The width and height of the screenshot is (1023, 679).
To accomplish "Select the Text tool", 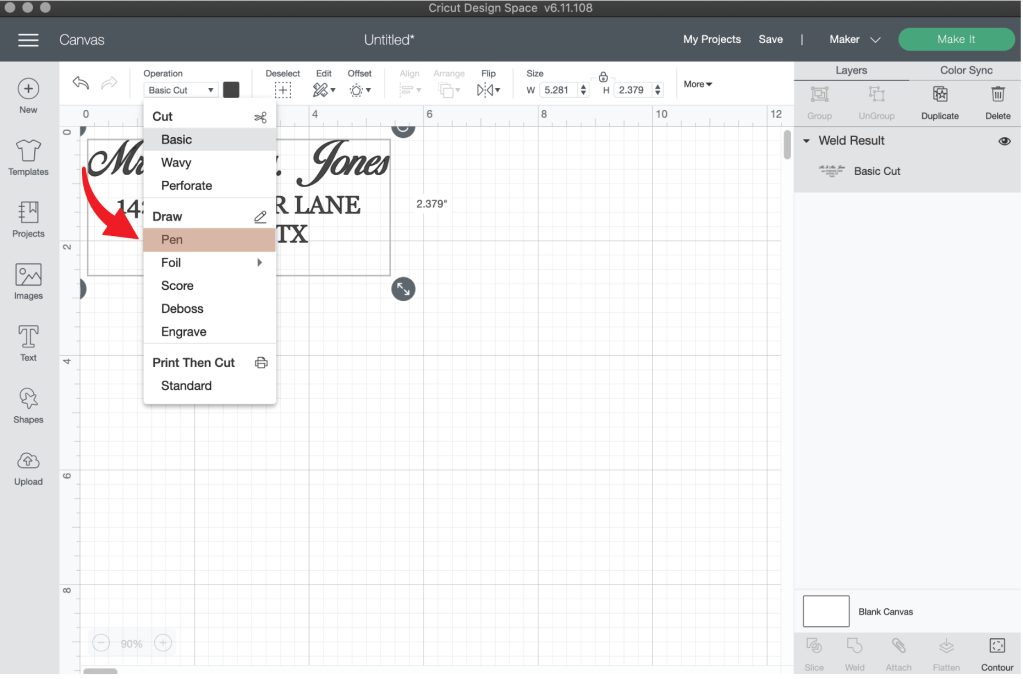I will coord(28,343).
